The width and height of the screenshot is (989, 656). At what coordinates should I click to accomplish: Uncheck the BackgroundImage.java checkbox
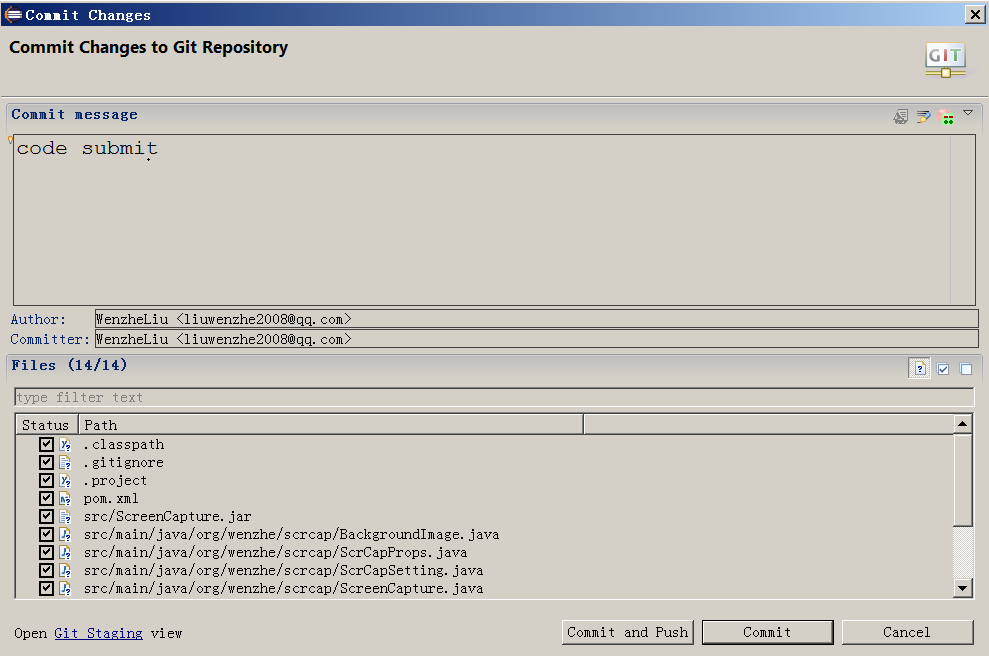pyautogui.click(x=46, y=534)
